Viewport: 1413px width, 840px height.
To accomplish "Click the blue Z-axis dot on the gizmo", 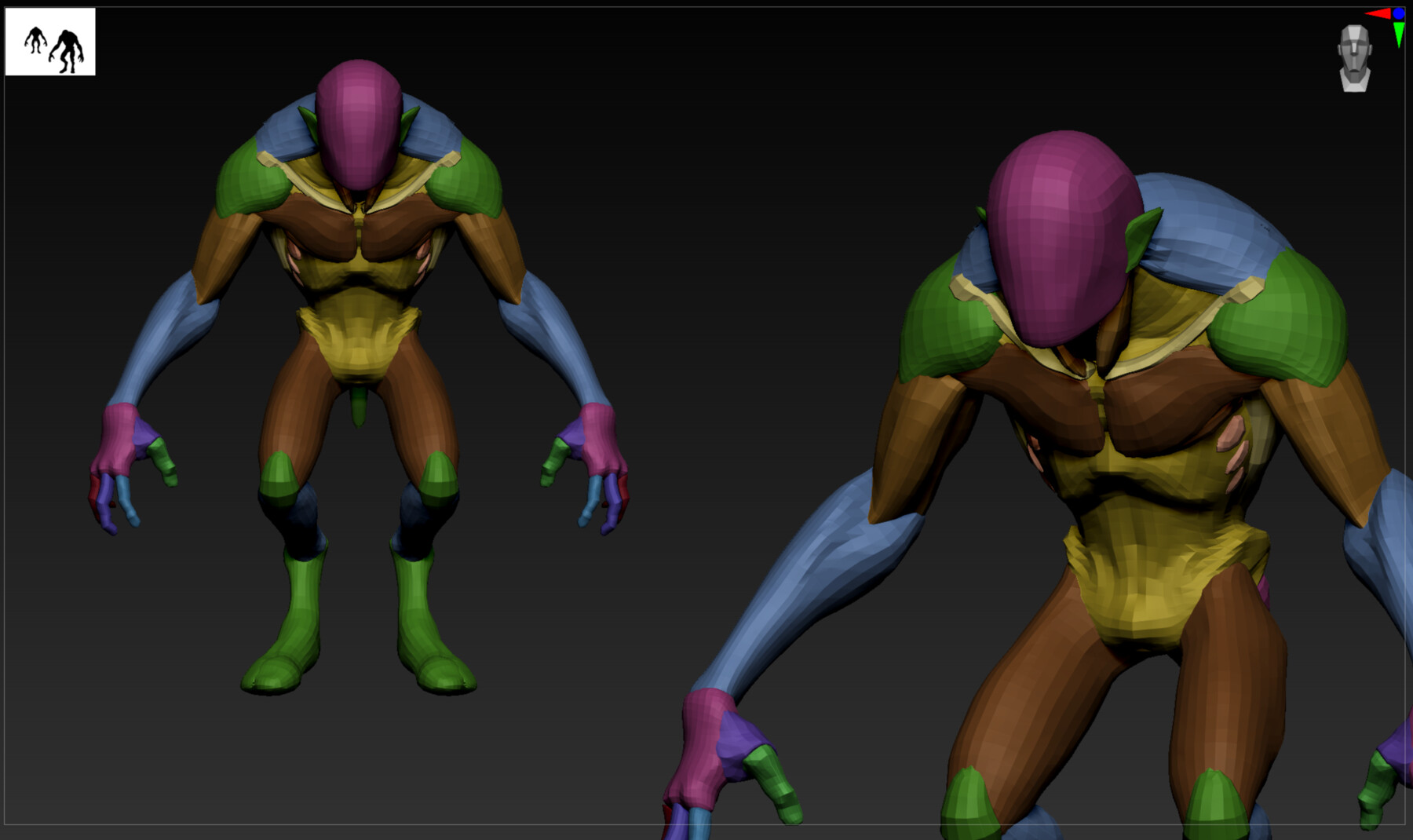I will 1397,13.
